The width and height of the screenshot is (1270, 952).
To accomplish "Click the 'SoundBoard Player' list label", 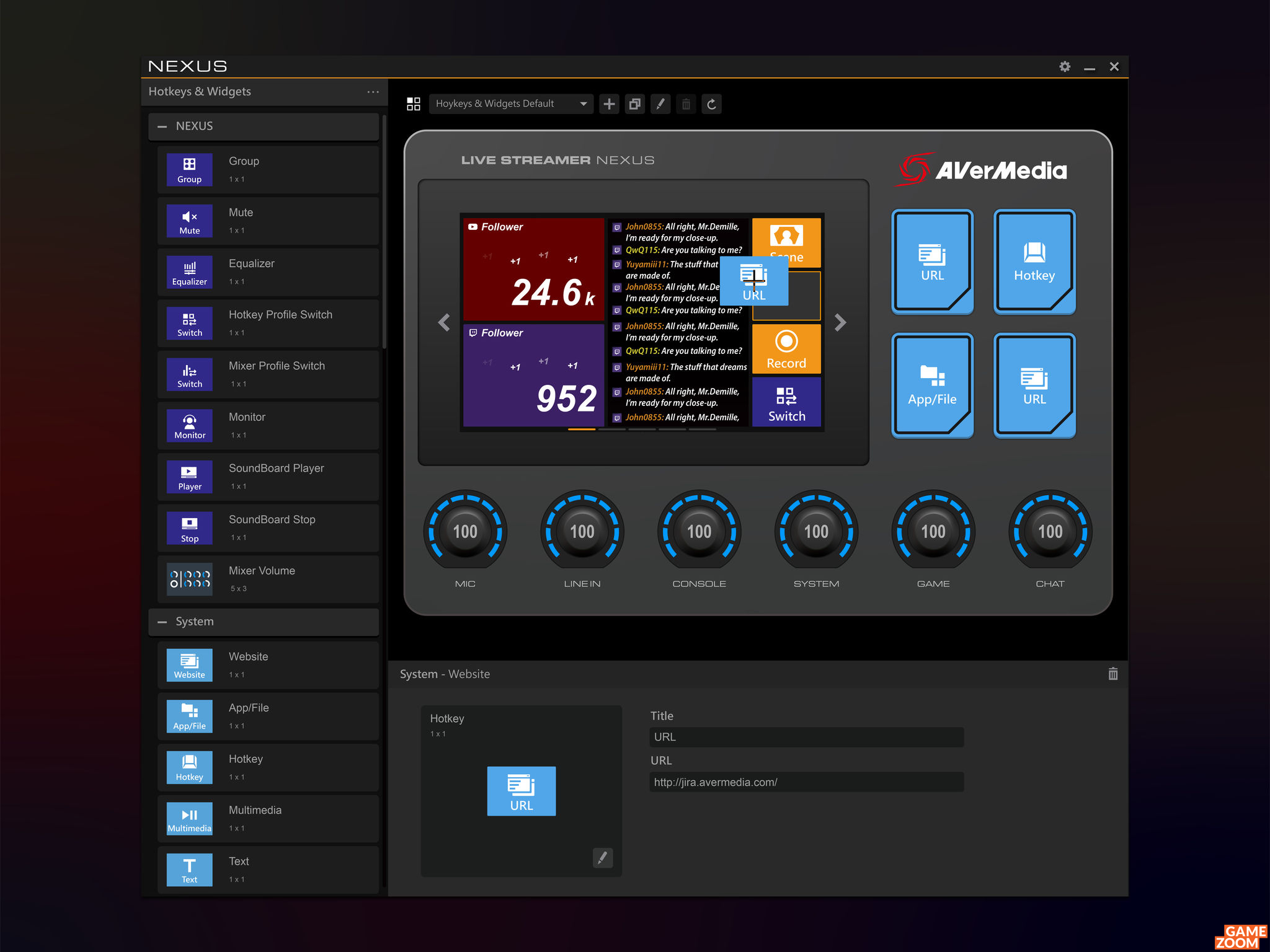I will tap(277, 469).
